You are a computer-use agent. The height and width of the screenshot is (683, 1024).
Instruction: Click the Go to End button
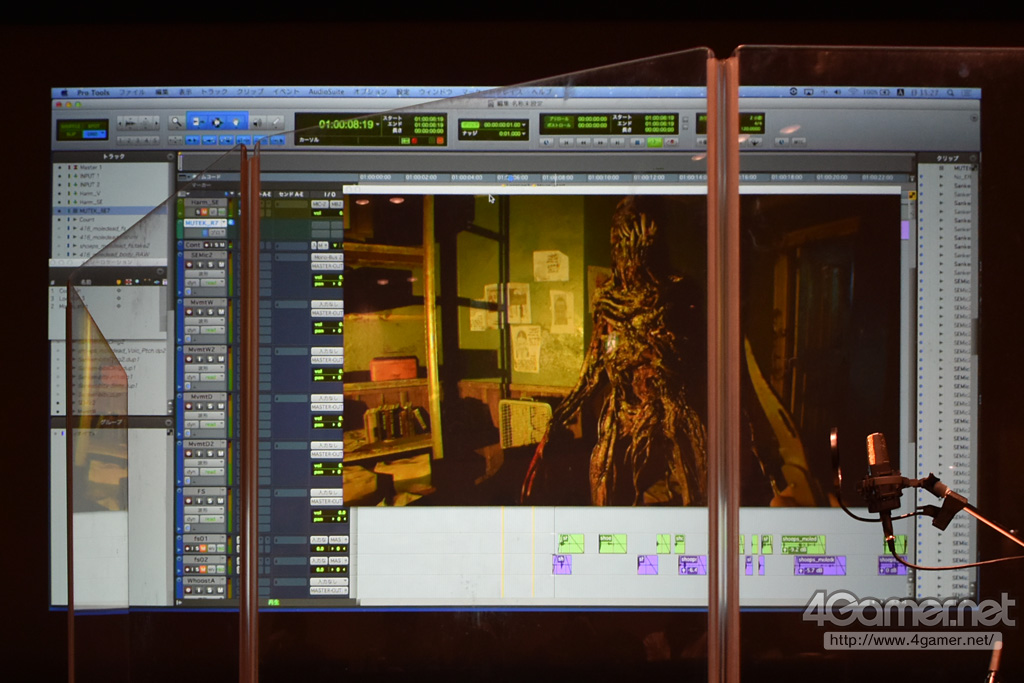[x=617, y=142]
